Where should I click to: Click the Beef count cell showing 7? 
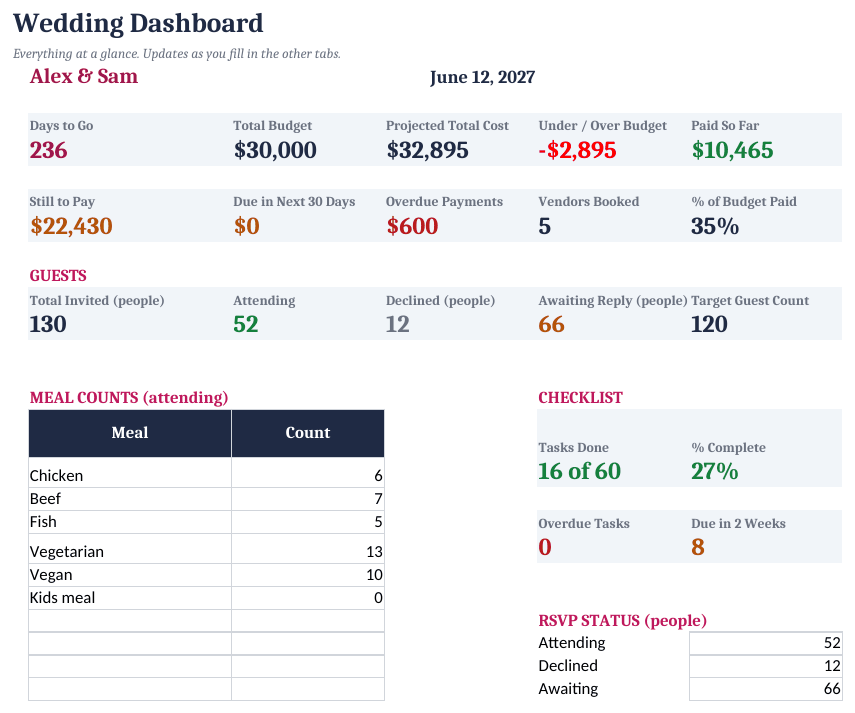[x=308, y=499]
